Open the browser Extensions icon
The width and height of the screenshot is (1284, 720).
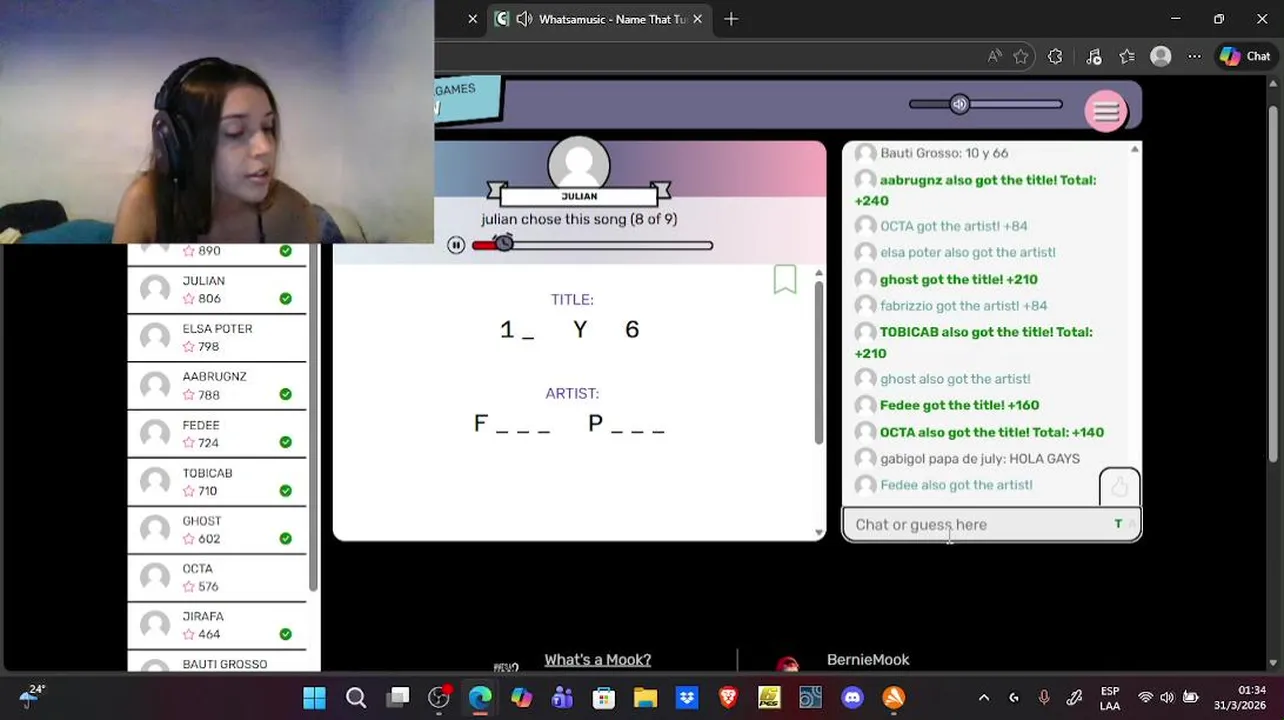tap(1055, 57)
